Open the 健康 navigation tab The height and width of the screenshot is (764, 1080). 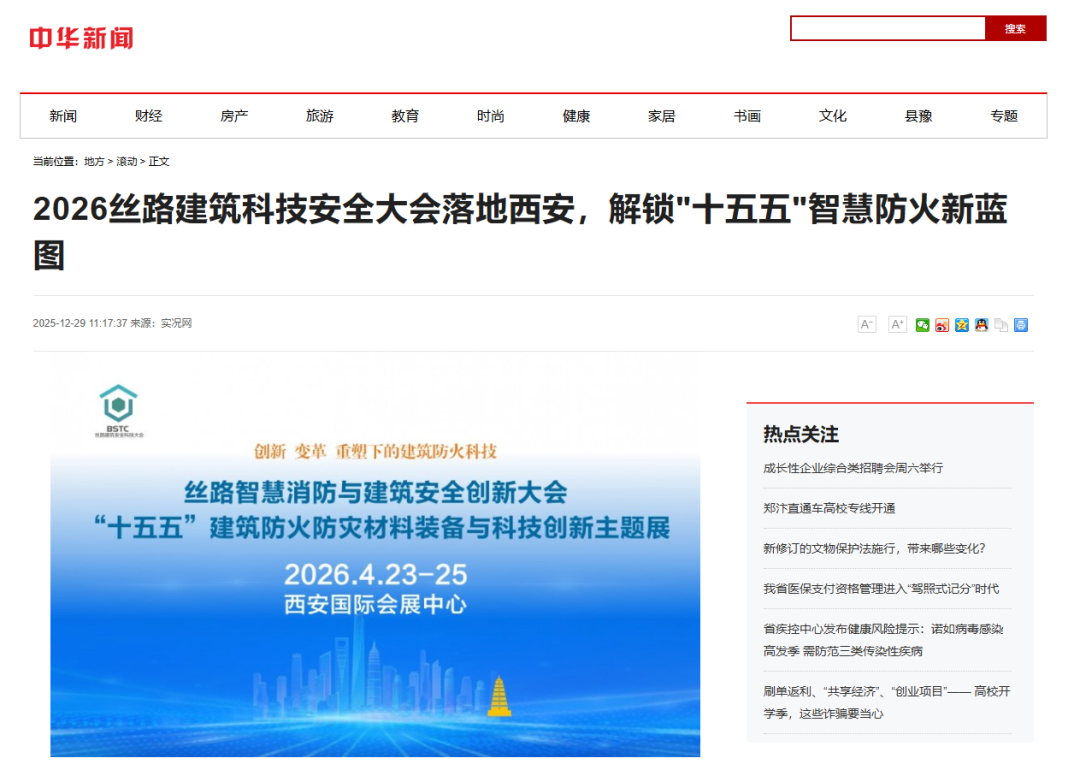[x=576, y=116]
